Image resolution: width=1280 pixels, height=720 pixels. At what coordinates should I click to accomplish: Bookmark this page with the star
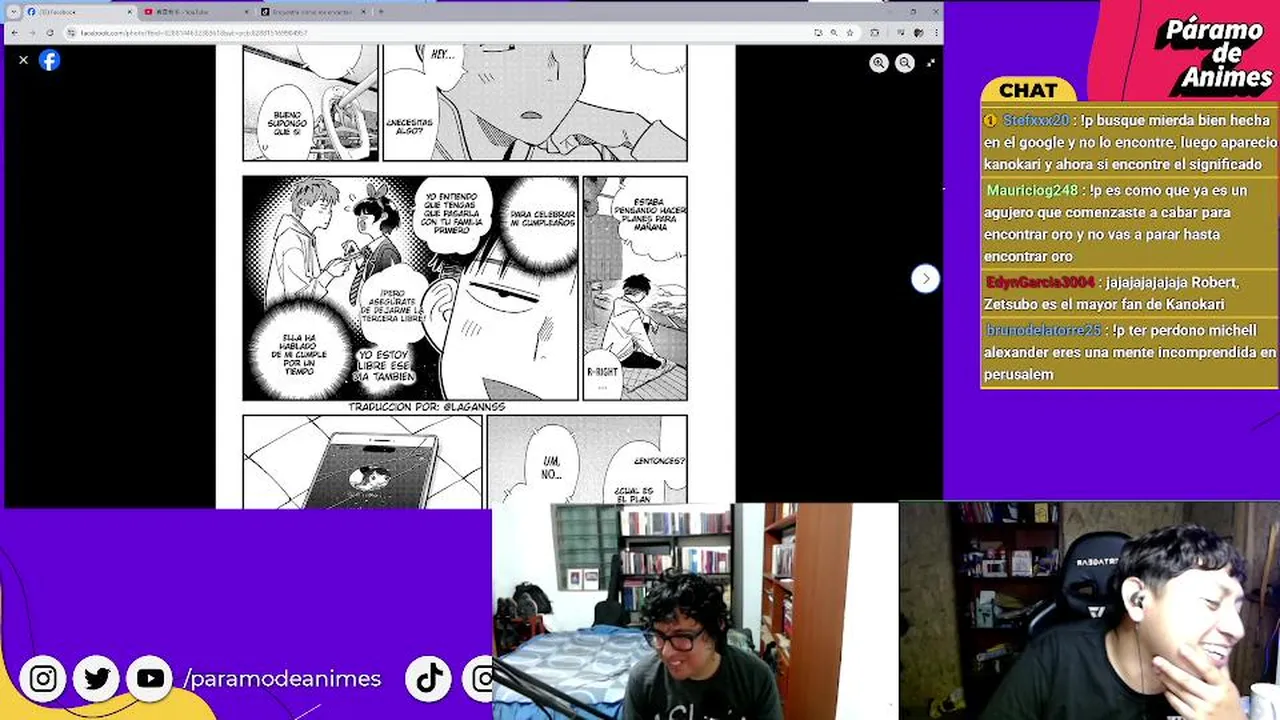849,33
